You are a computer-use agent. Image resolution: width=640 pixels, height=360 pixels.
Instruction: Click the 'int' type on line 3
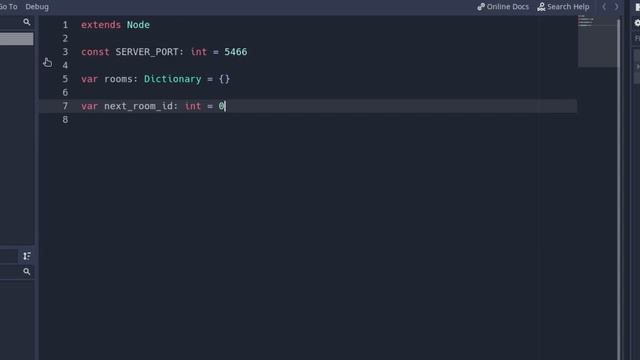coord(199,52)
